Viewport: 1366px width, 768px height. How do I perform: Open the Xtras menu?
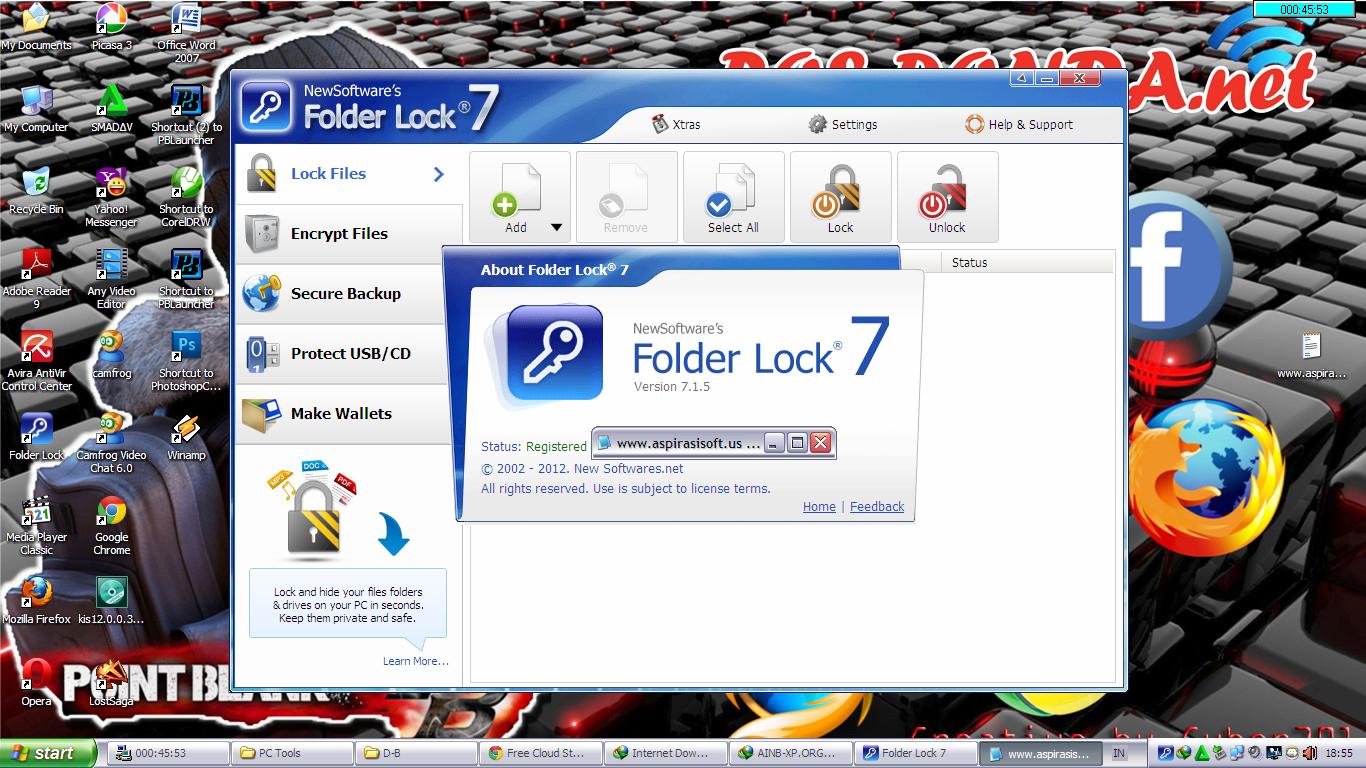point(676,124)
